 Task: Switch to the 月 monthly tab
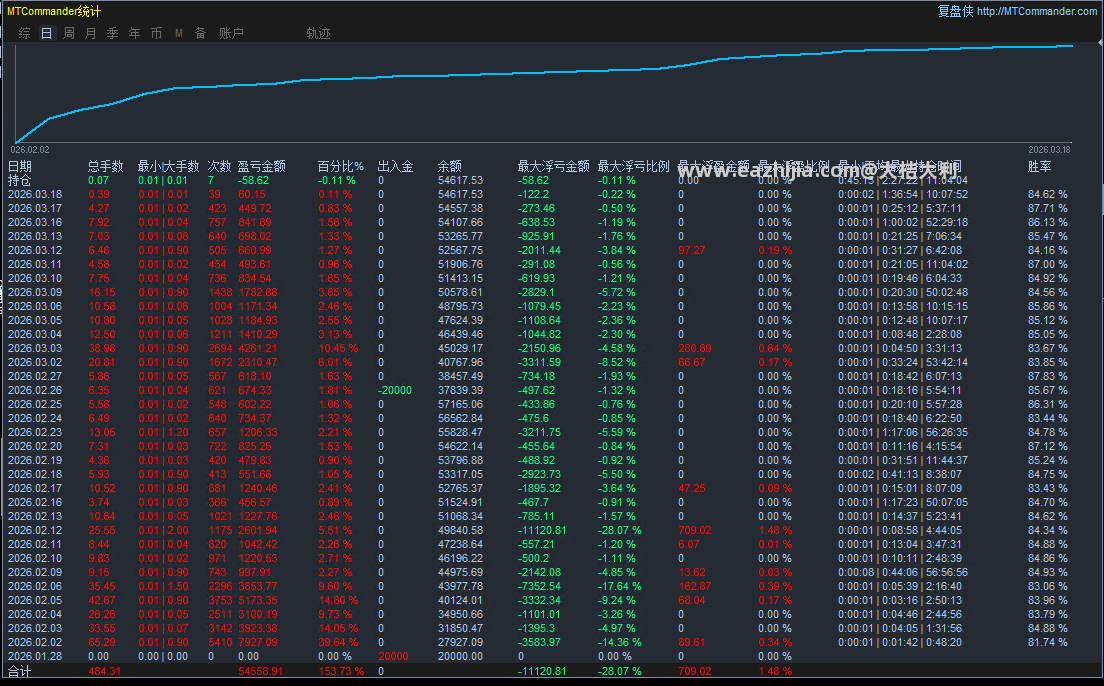pyautogui.click(x=90, y=33)
